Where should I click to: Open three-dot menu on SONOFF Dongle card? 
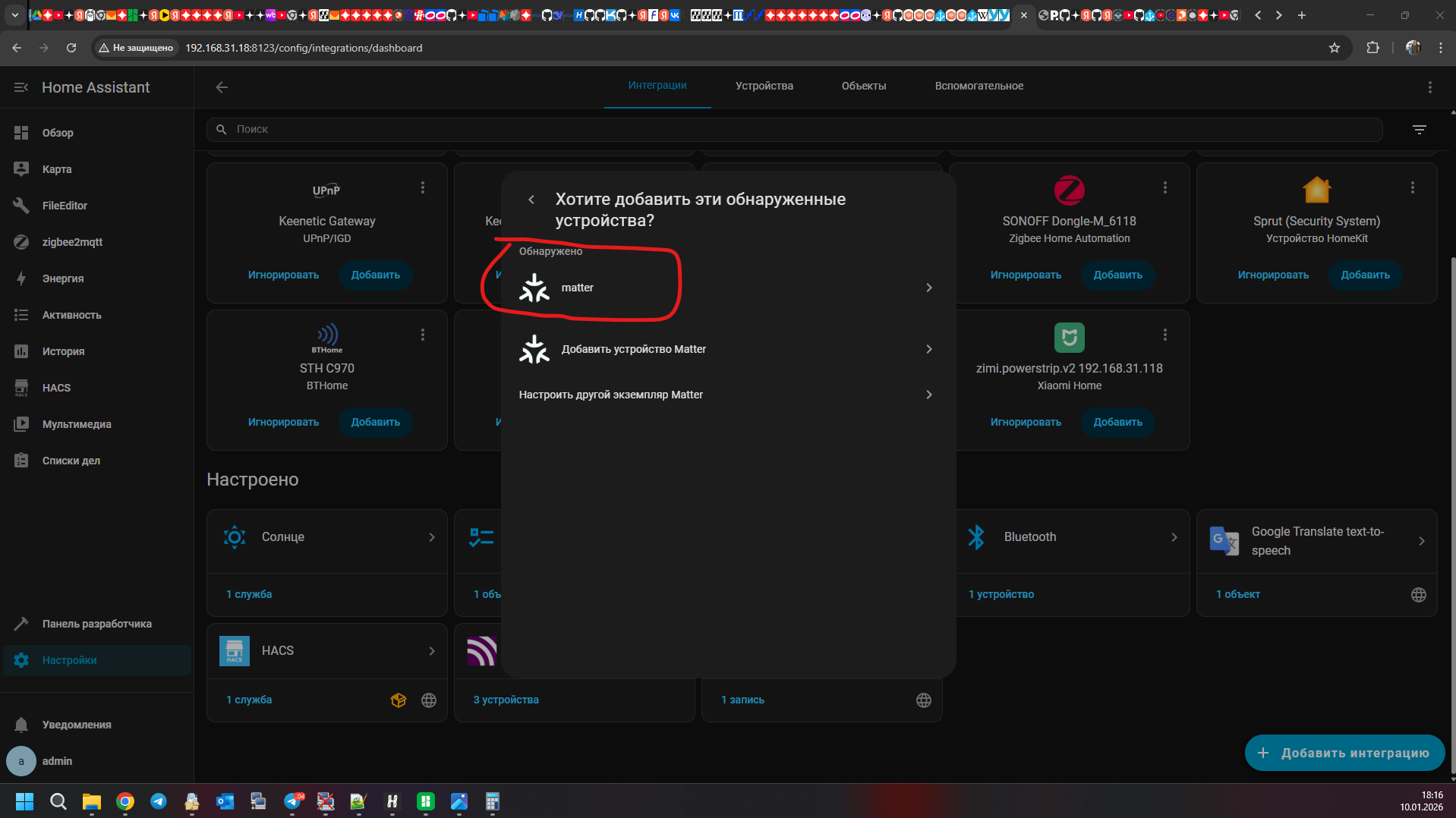(1164, 187)
